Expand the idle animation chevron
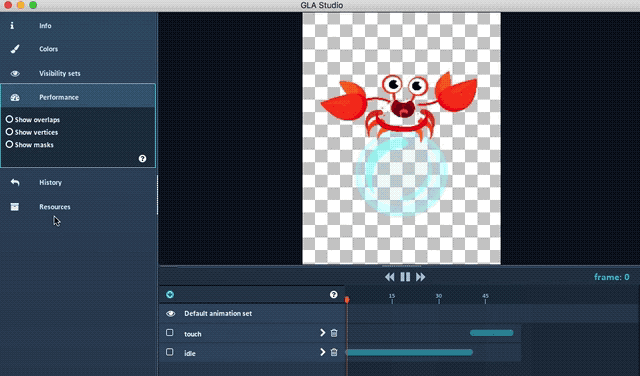 tap(322, 352)
